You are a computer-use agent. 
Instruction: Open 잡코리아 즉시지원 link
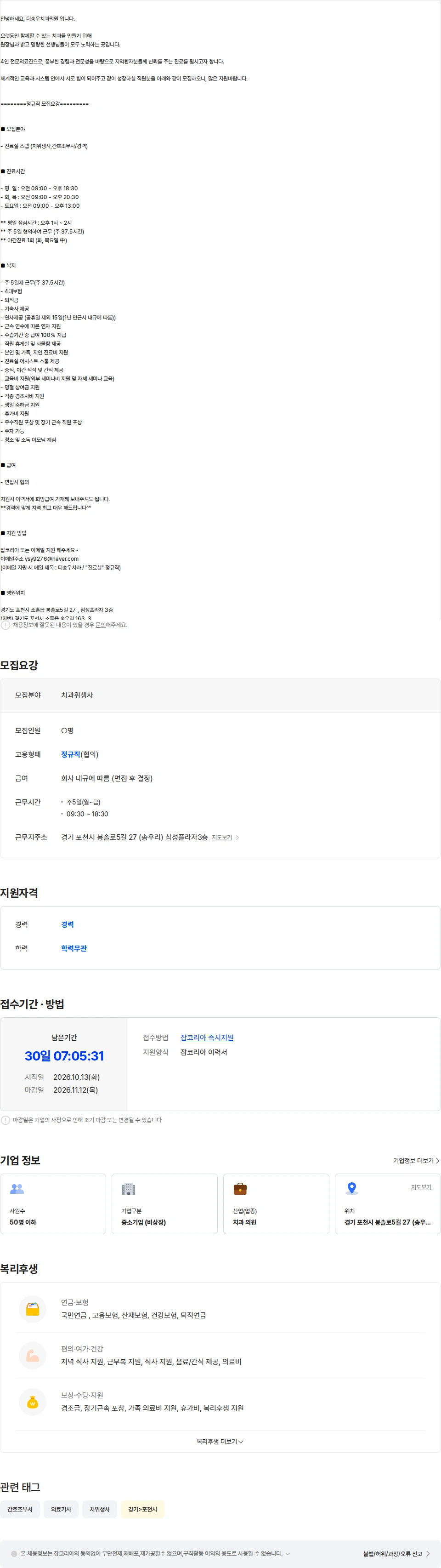[x=207, y=1037]
